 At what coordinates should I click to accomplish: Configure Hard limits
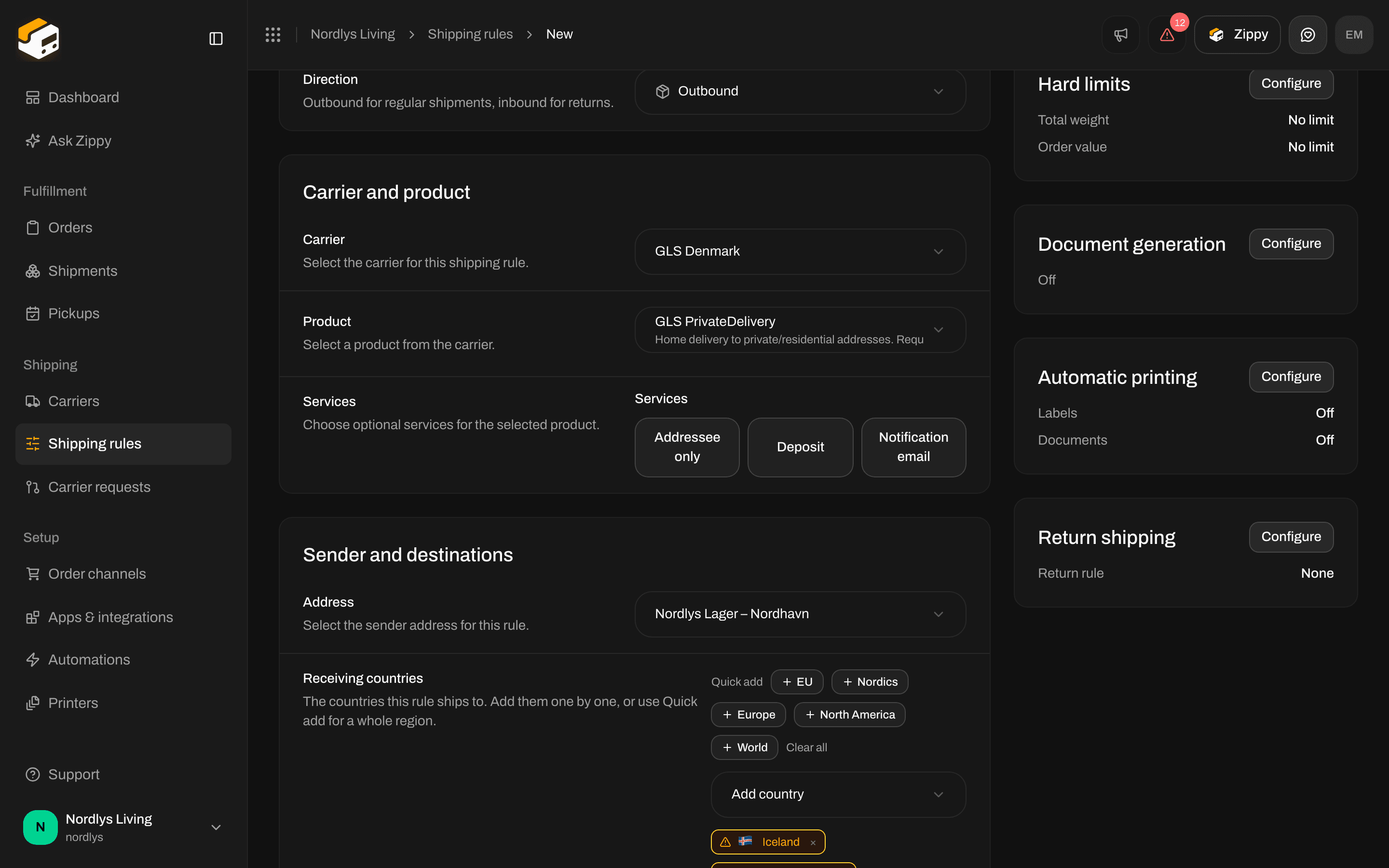(1291, 84)
